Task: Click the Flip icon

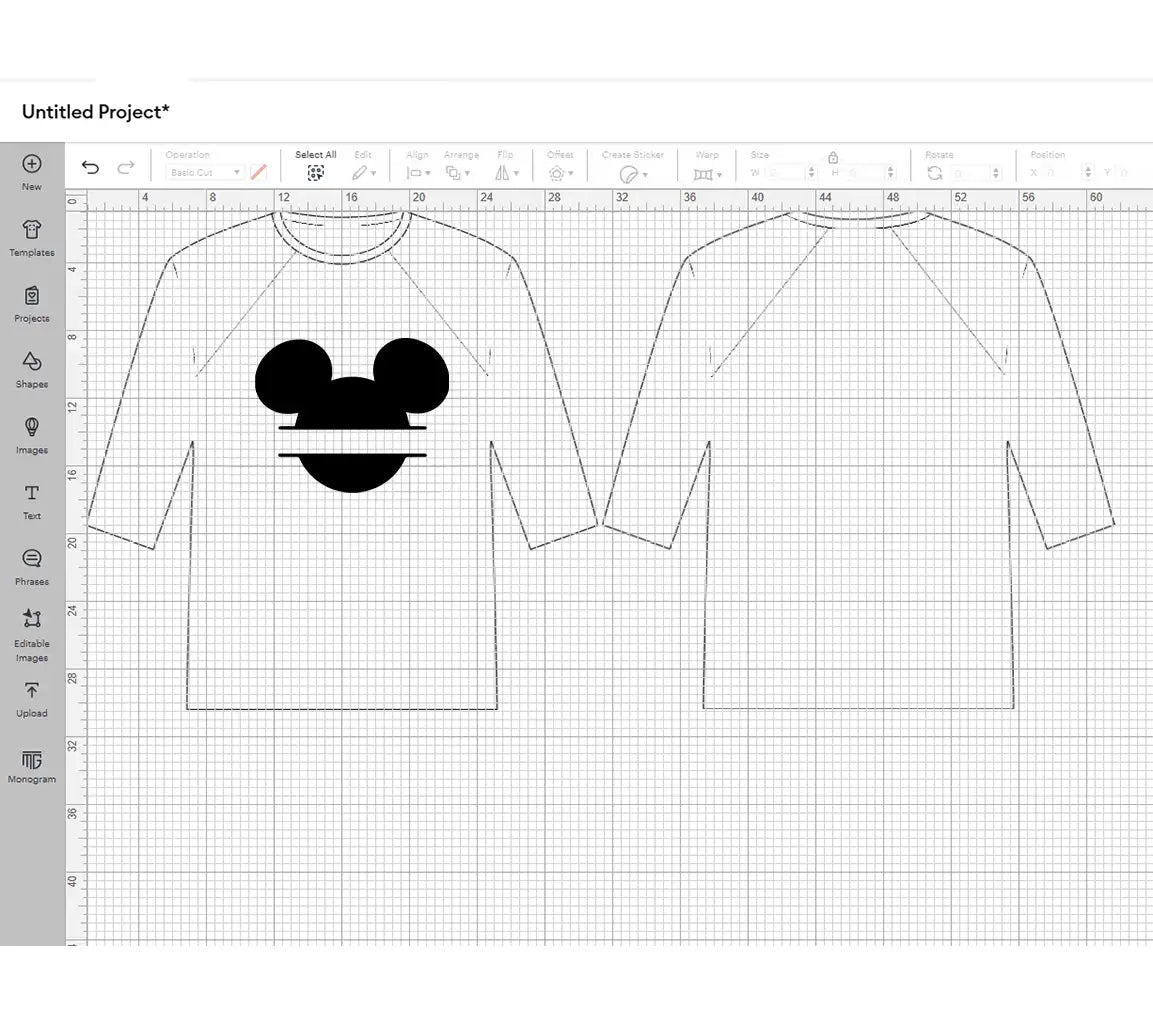Action: [501, 173]
